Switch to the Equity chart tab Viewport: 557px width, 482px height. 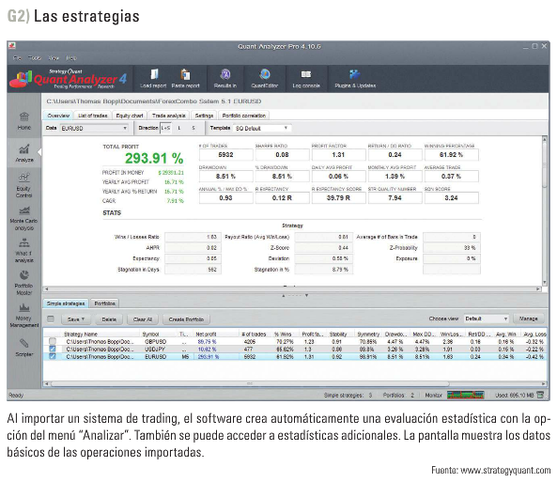(x=129, y=115)
